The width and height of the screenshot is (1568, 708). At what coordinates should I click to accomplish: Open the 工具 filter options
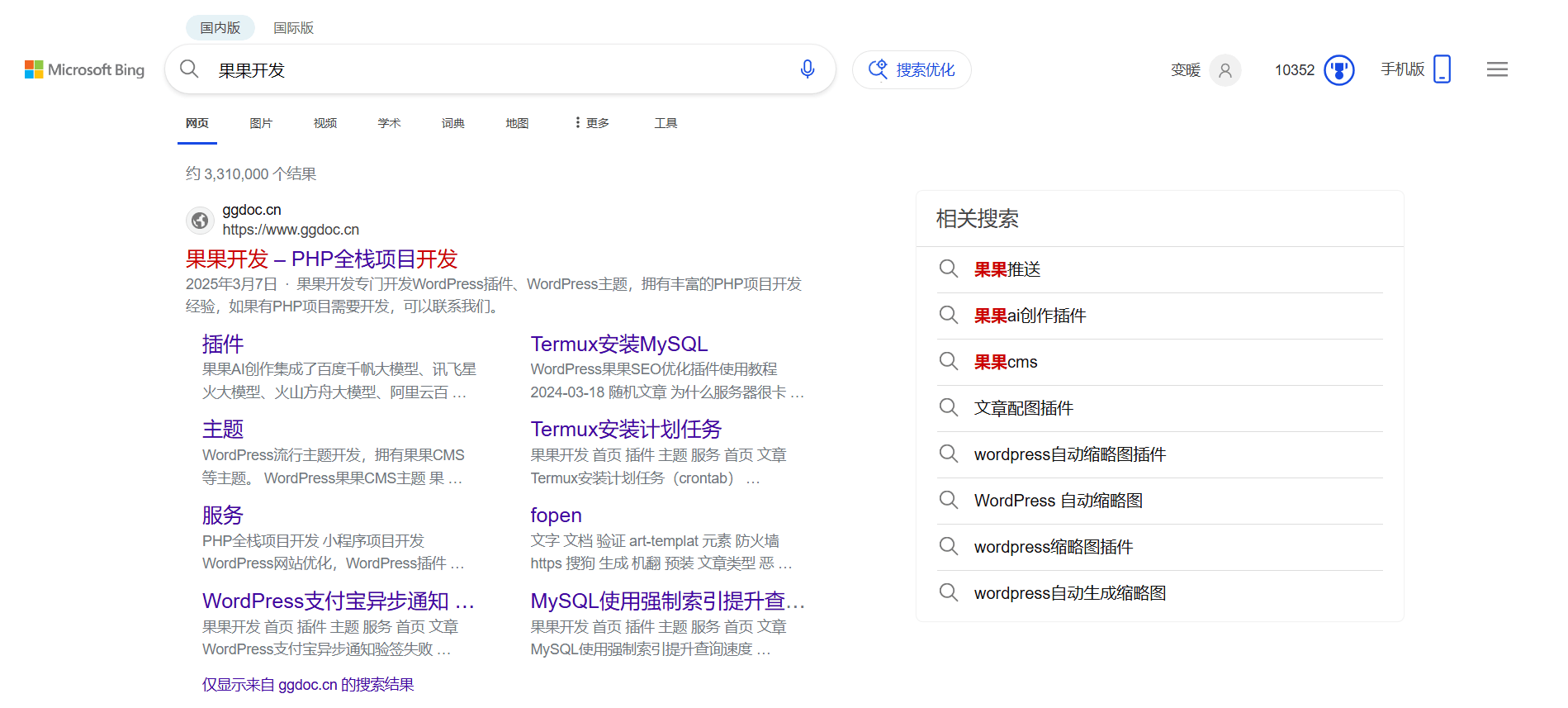666,123
